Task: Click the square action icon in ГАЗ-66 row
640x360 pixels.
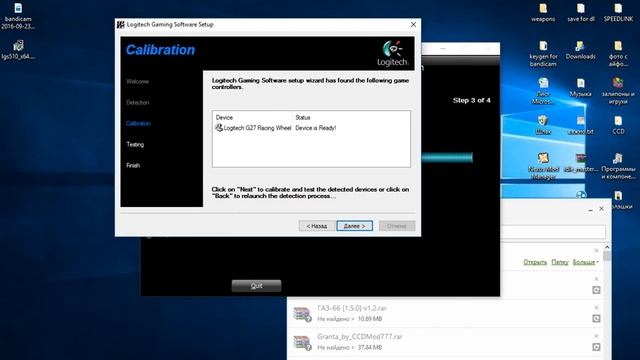Action: point(596,318)
